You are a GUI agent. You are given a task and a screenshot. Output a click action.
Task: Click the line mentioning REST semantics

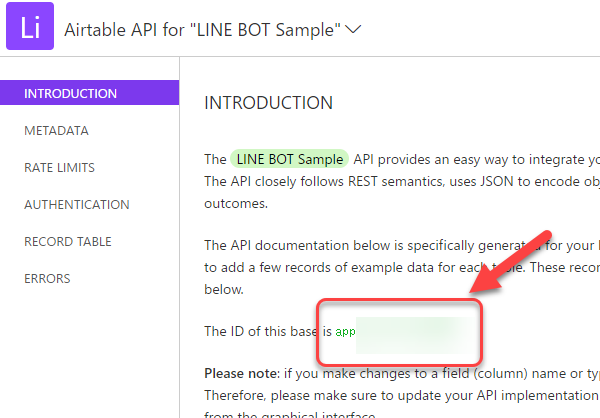point(400,180)
